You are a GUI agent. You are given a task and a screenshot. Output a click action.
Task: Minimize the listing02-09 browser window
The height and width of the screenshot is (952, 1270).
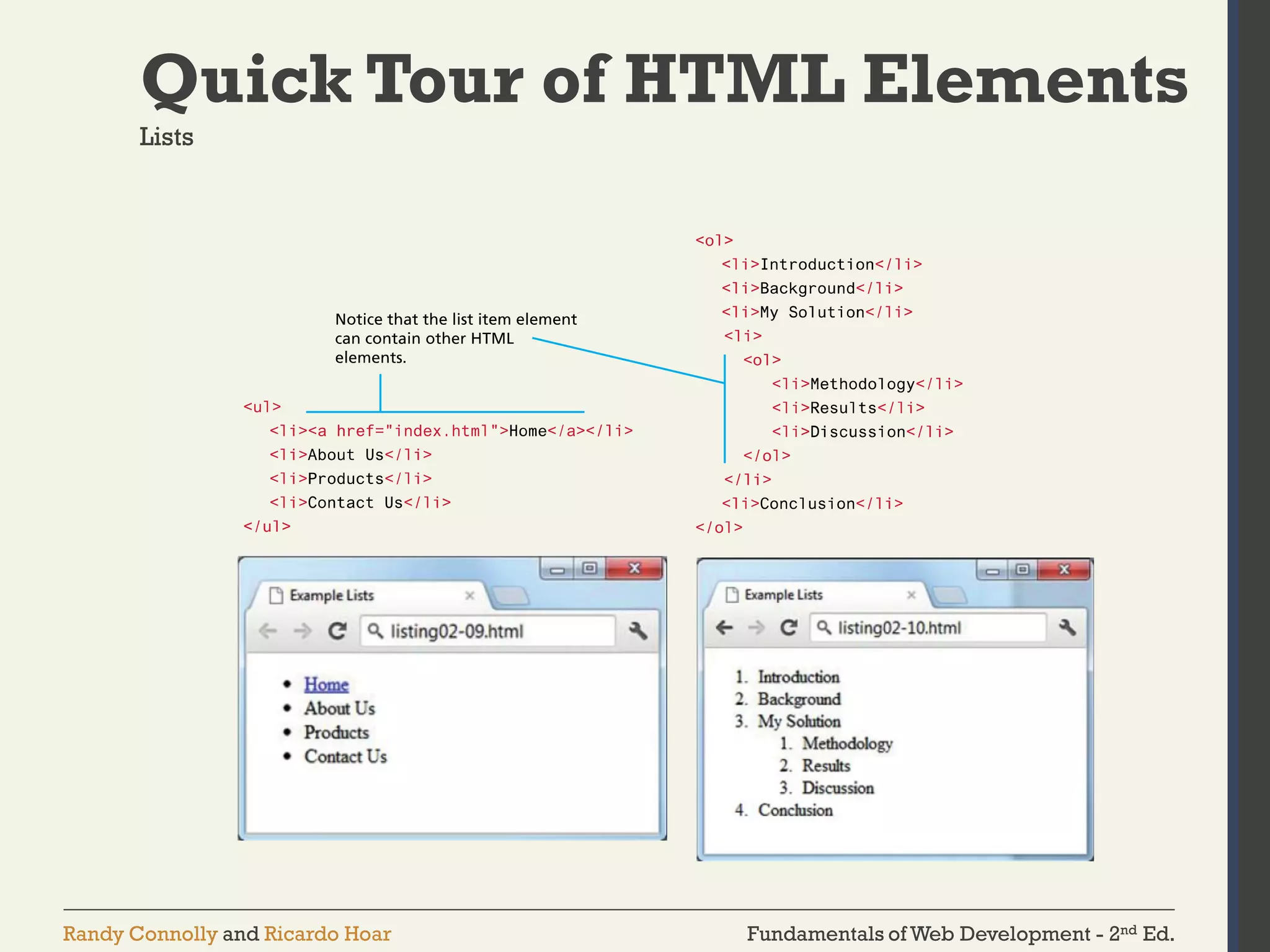pos(557,568)
